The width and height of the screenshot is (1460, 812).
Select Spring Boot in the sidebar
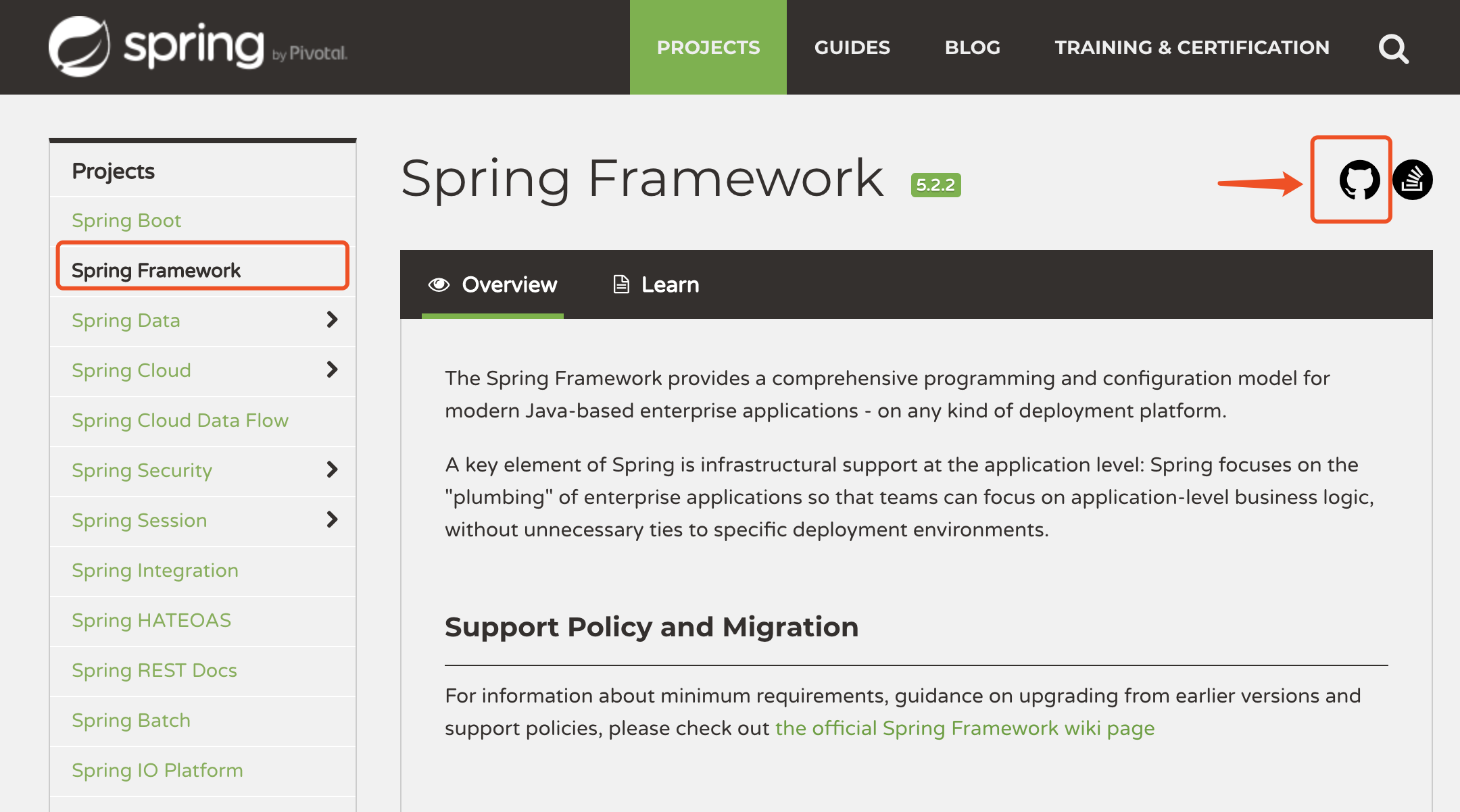pyautogui.click(x=126, y=220)
